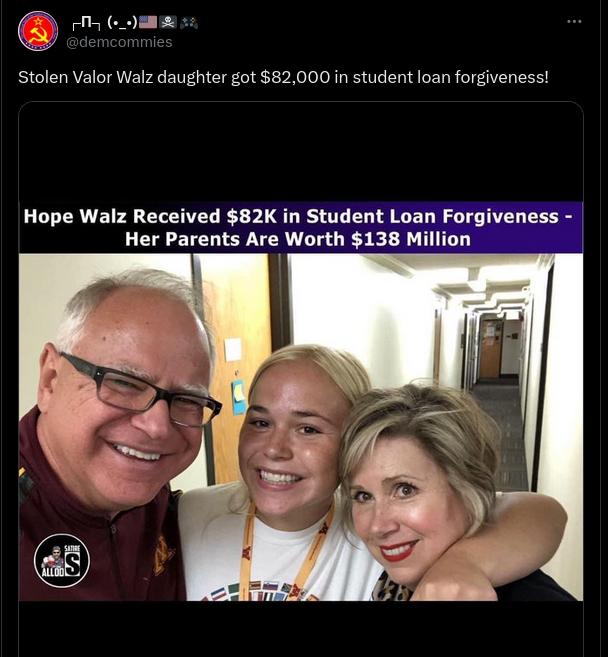Select the tweet text about student loan forgiveness
Viewport: 608px width, 657px height.
(283, 77)
